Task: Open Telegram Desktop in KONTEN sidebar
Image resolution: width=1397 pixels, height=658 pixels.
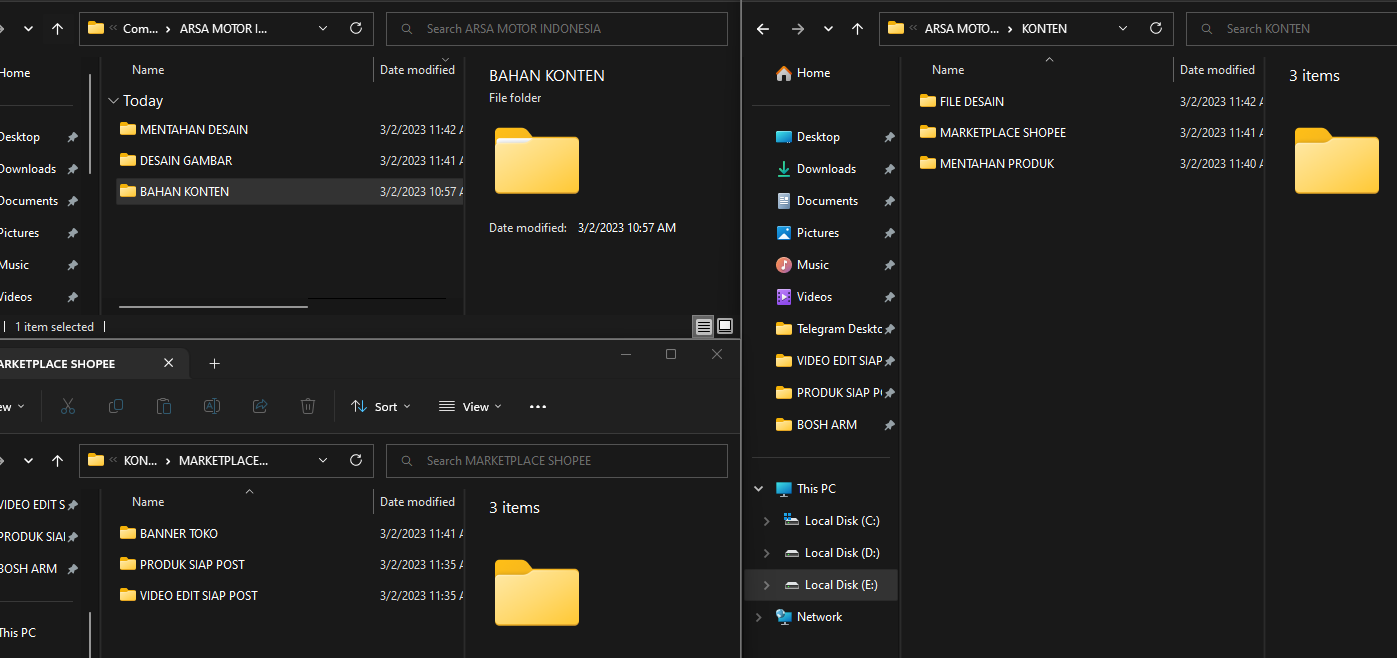Action: (x=829, y=329)
